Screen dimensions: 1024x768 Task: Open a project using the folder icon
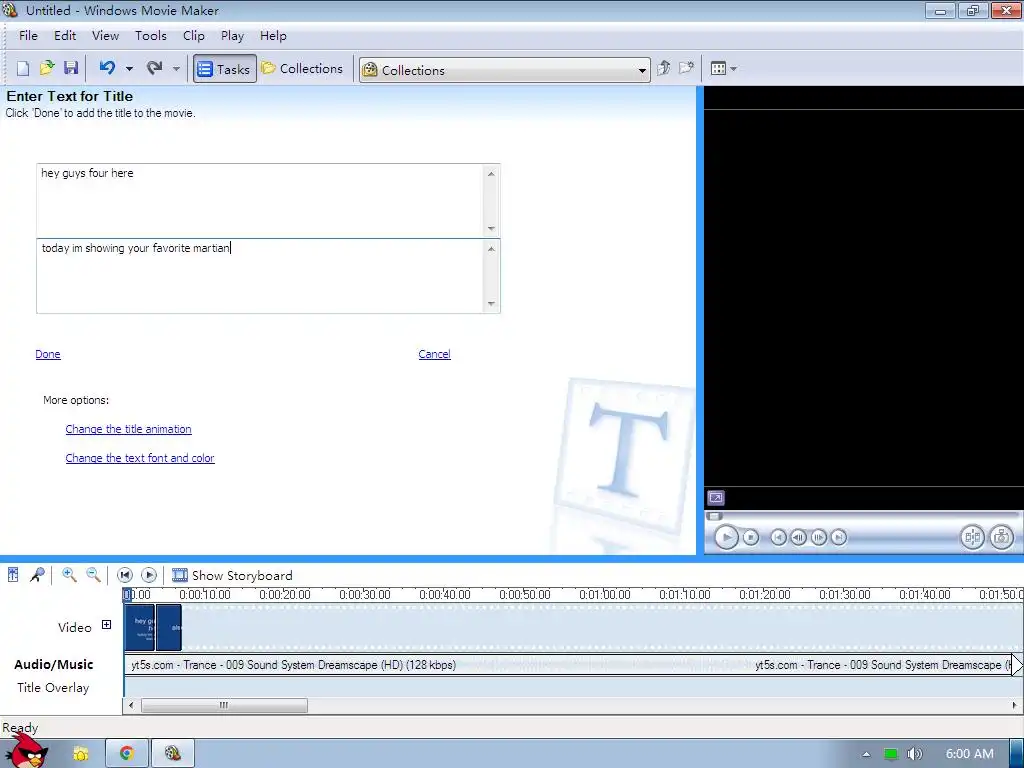(47, 68)
